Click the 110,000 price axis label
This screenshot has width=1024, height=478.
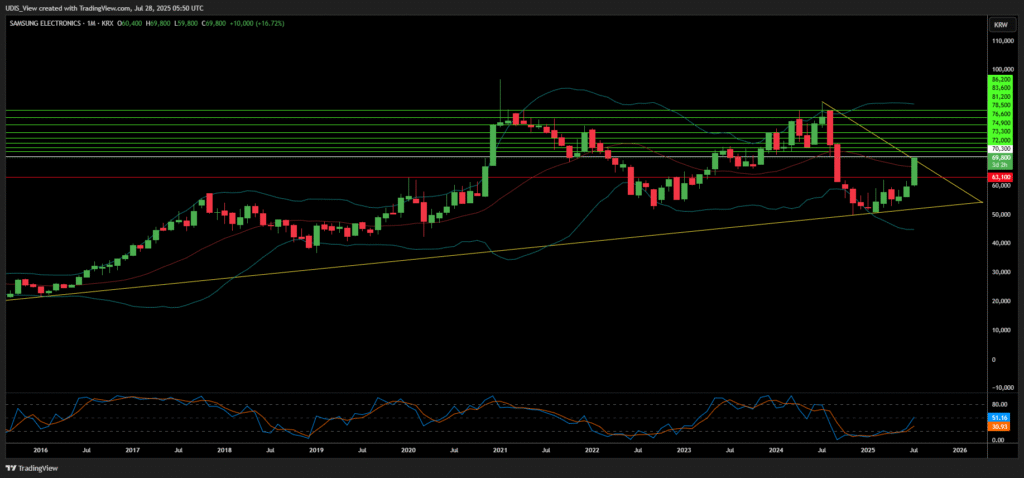tap(1000, 42)
